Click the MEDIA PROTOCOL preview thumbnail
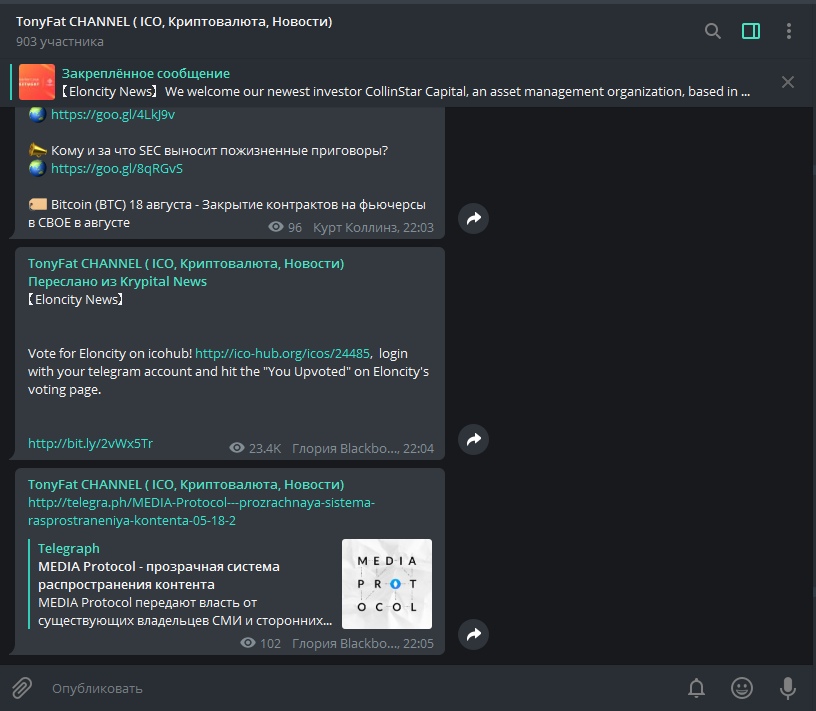The image size is (816, 711). 387,583
